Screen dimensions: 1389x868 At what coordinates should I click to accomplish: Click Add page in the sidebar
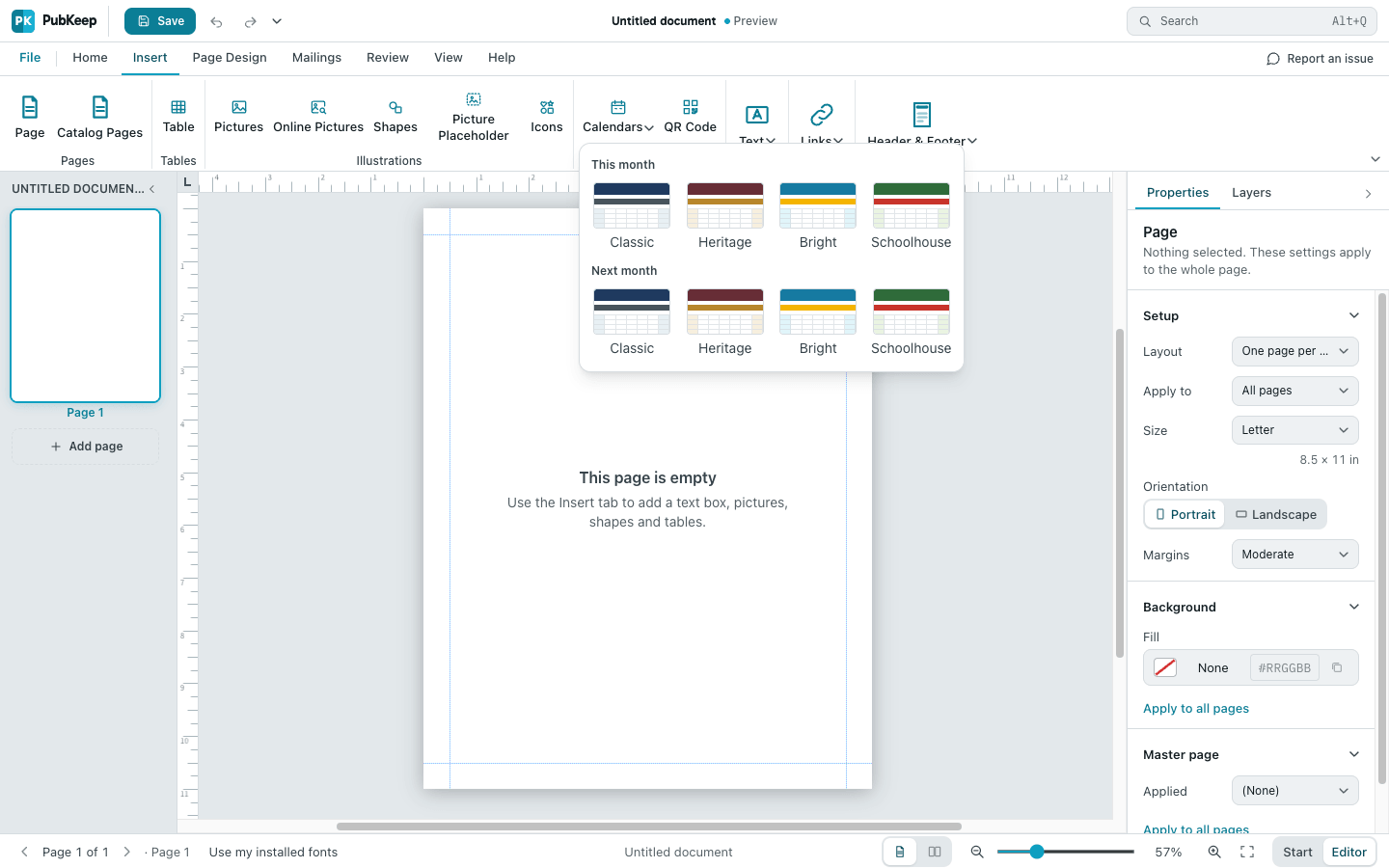pos(86,447)
